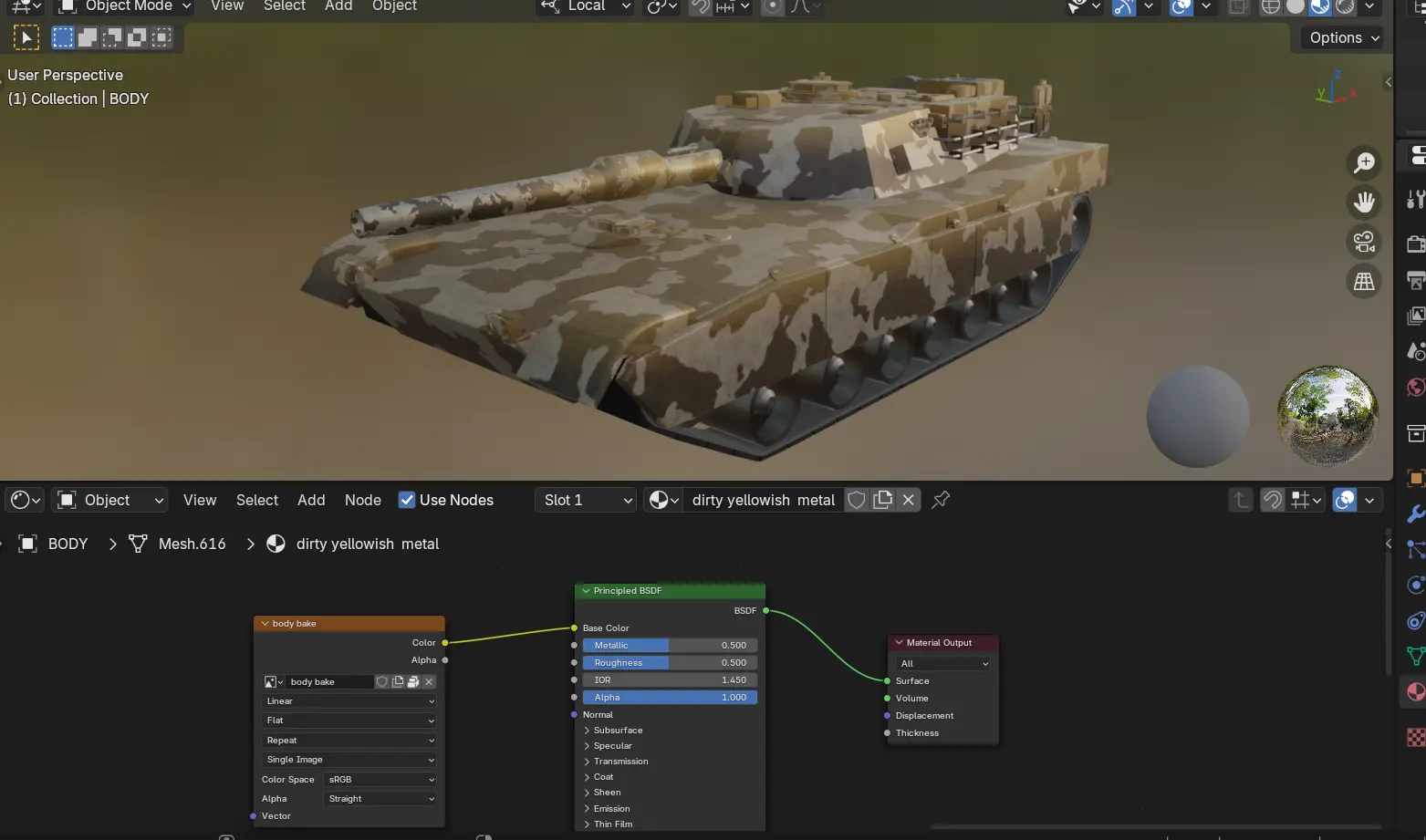
Task: Click the BODY breadcrumb label
Action: coord(68,544)
